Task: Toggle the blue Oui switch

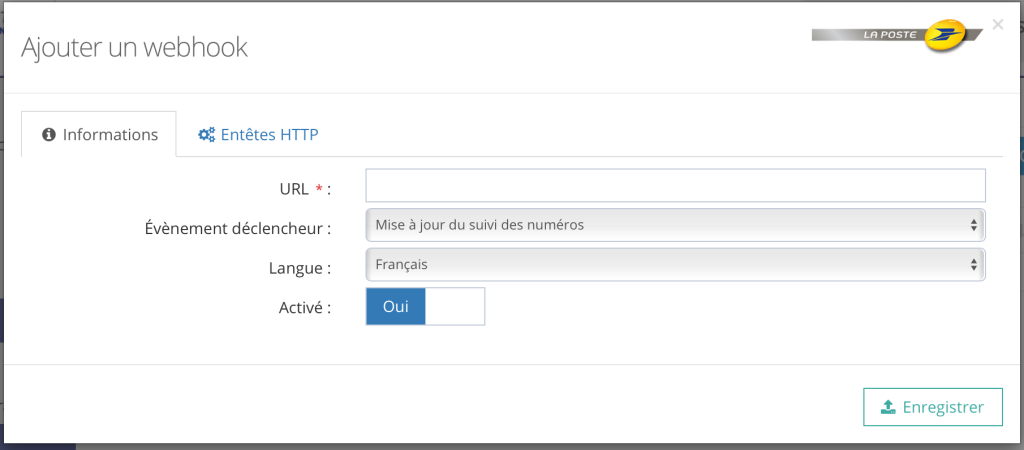Action: click(x=396, y=307)
